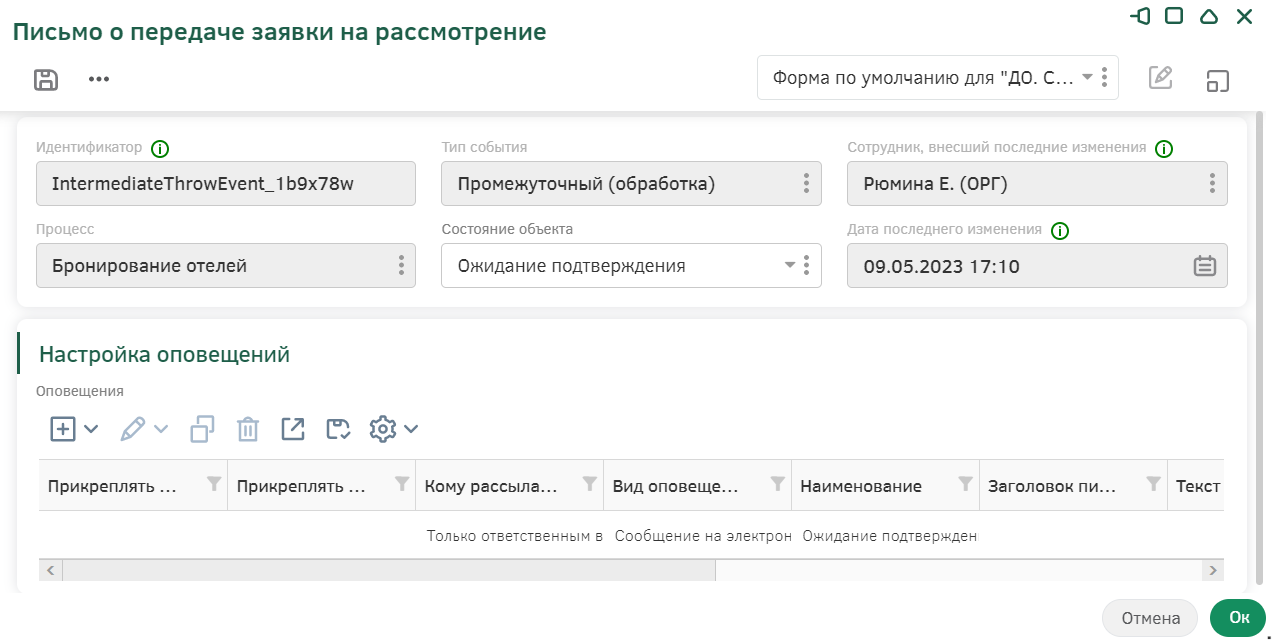This screenshot has width=1272, height=641.
Task: Click the horizontal scrollbar right arrow
Action: (x=1212, y=570)
